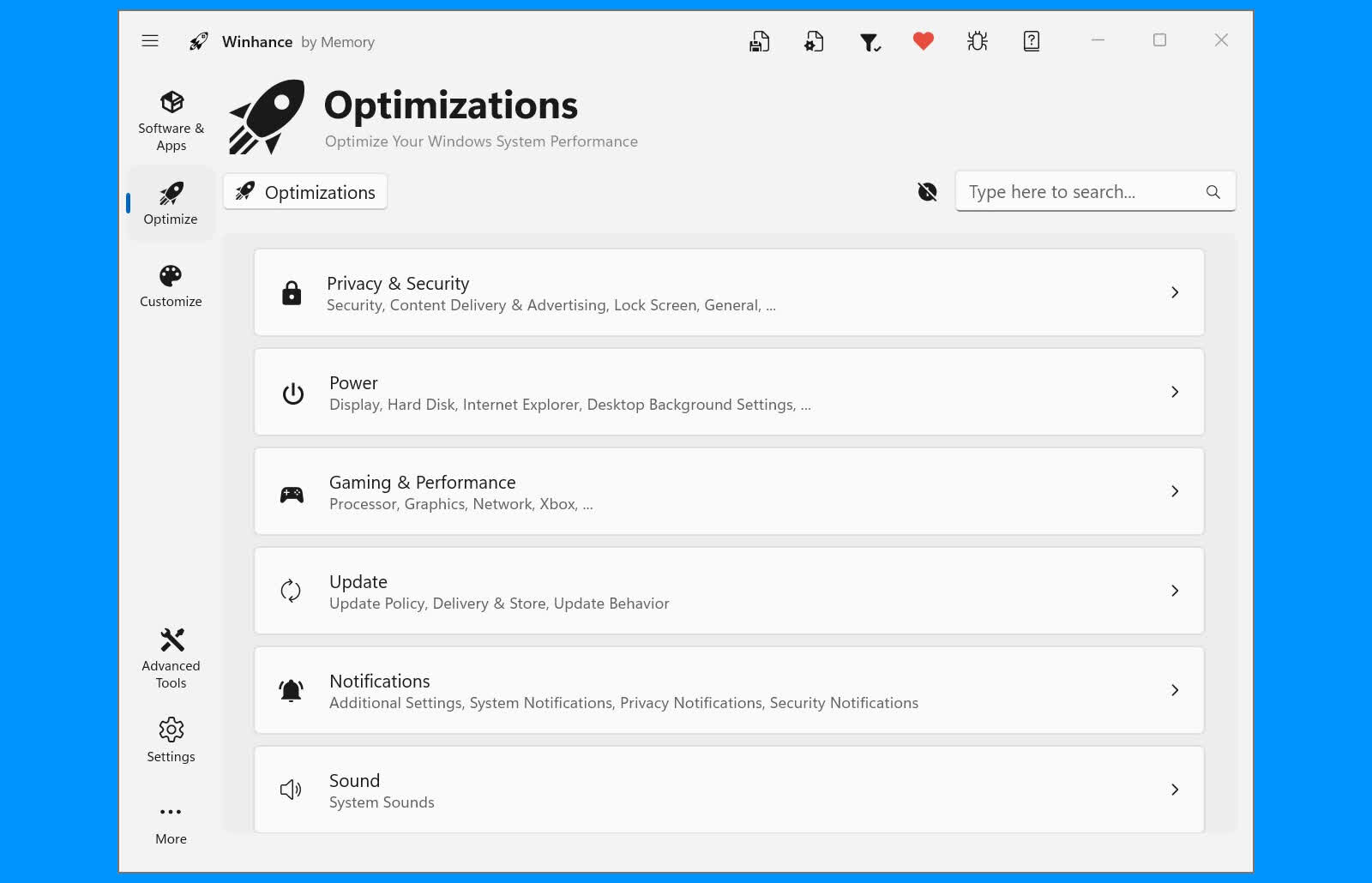Open Advanced Tools from the sidebar
Image resolution: width=1372 pixels, height=883 pixels.
(x=171, y=658)
